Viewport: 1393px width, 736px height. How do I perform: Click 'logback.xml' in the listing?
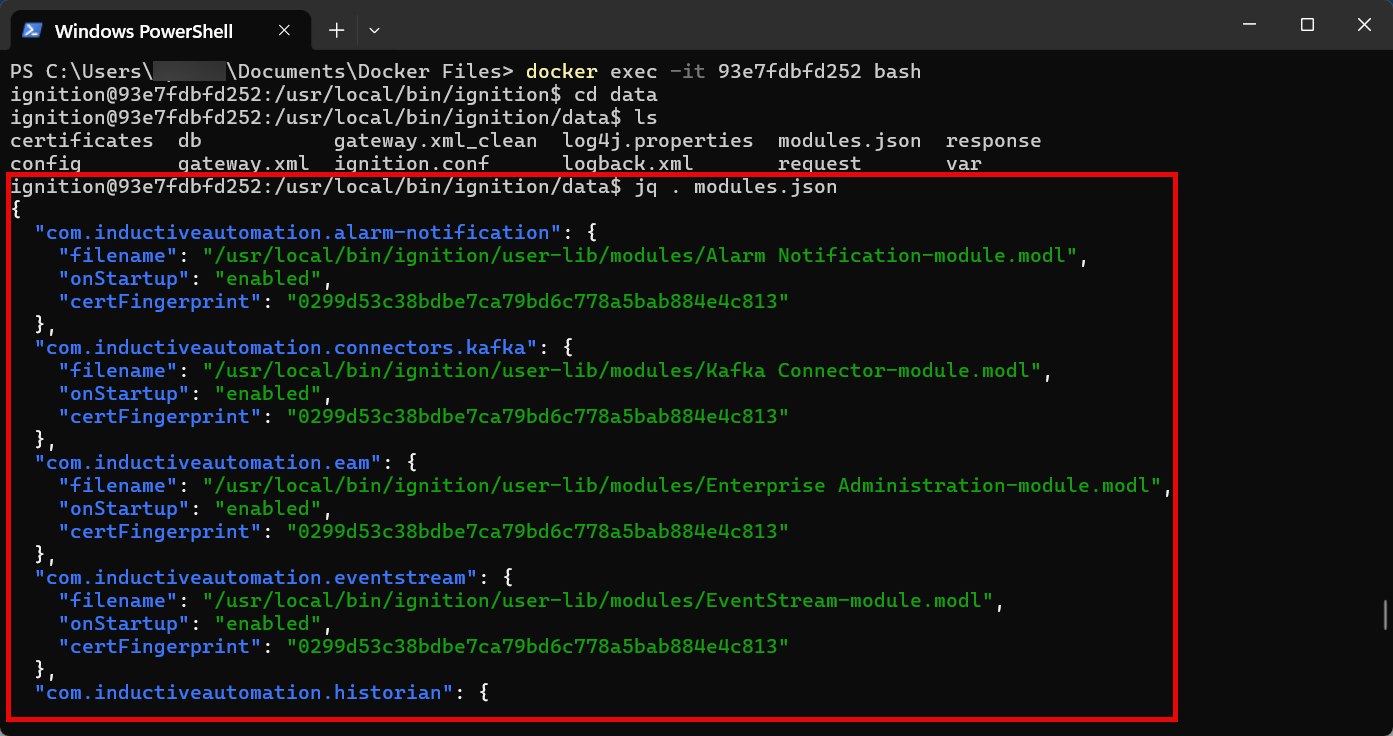[x=628, y=163]
